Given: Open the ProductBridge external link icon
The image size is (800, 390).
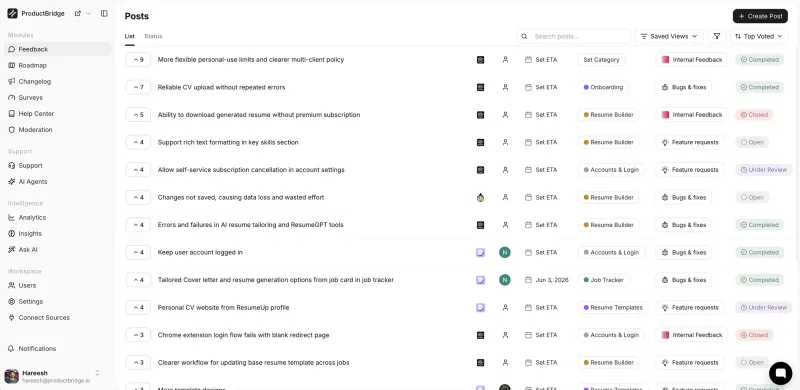Looking at the screenshot, I should tap(78, 14).
